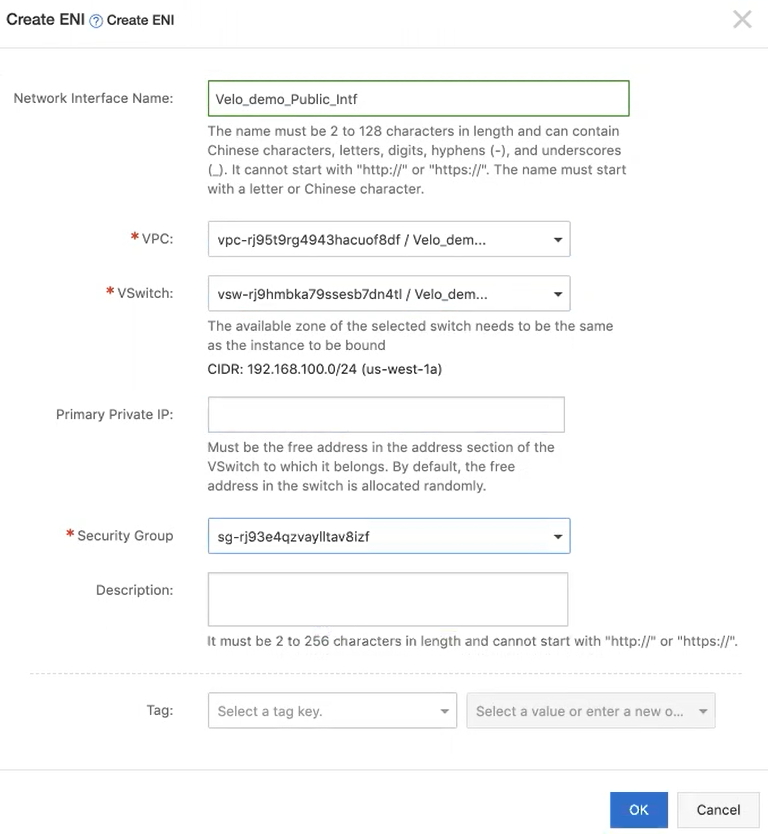Expand the Security Group dropdown
The width and height of the screenshot is (768, 834).
coord(388,536)
